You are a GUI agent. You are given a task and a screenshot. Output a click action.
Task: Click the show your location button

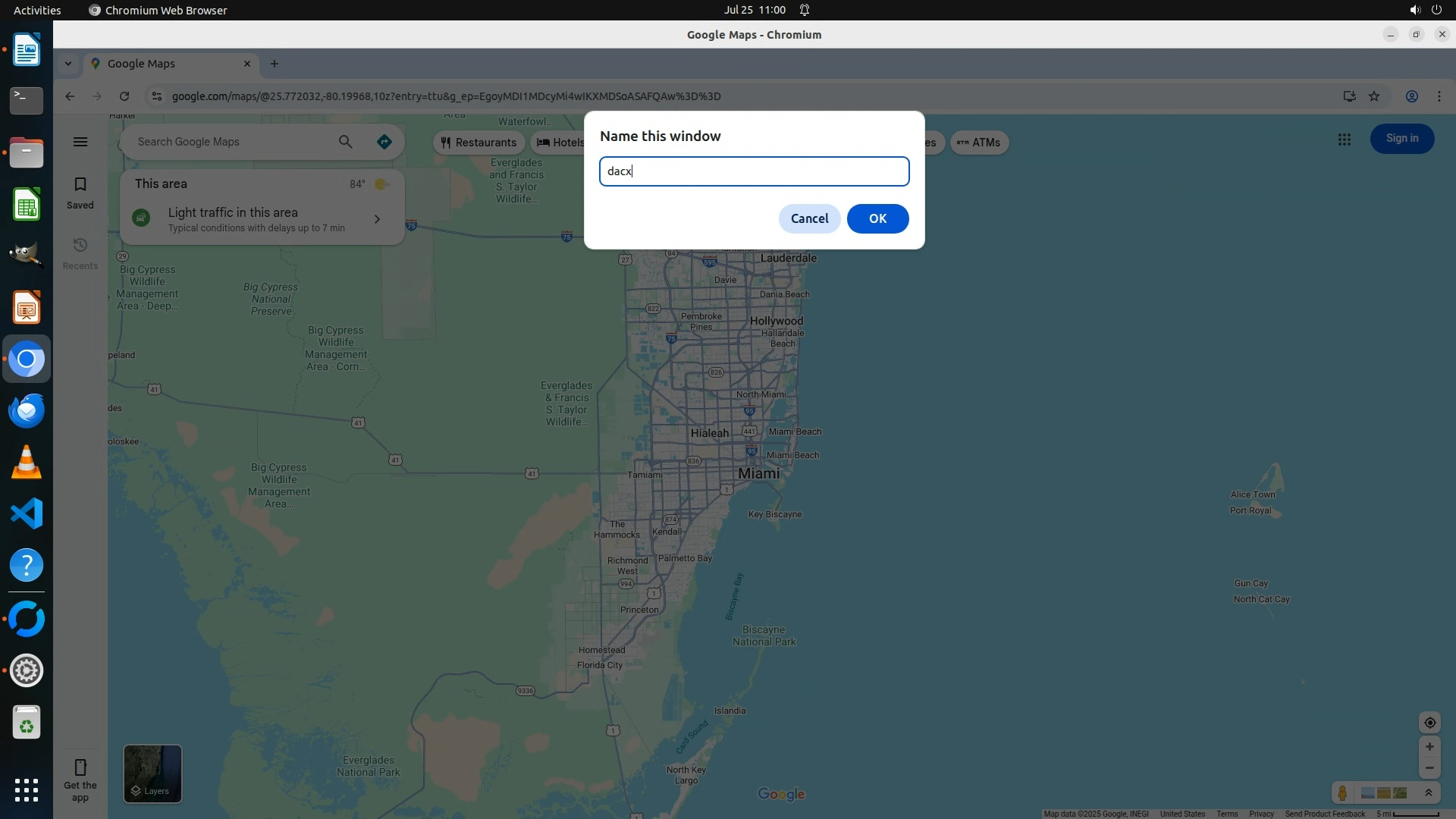pyautogui.click(x=1429, y=723)
